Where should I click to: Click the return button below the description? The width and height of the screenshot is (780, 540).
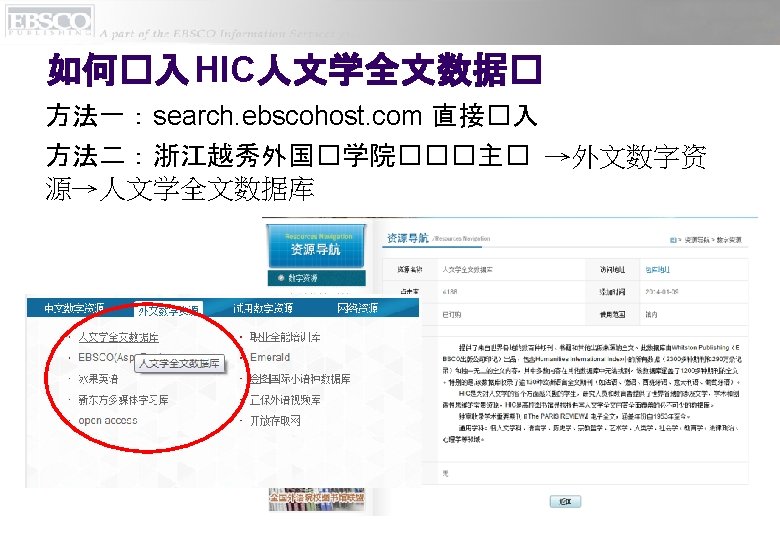565,501
